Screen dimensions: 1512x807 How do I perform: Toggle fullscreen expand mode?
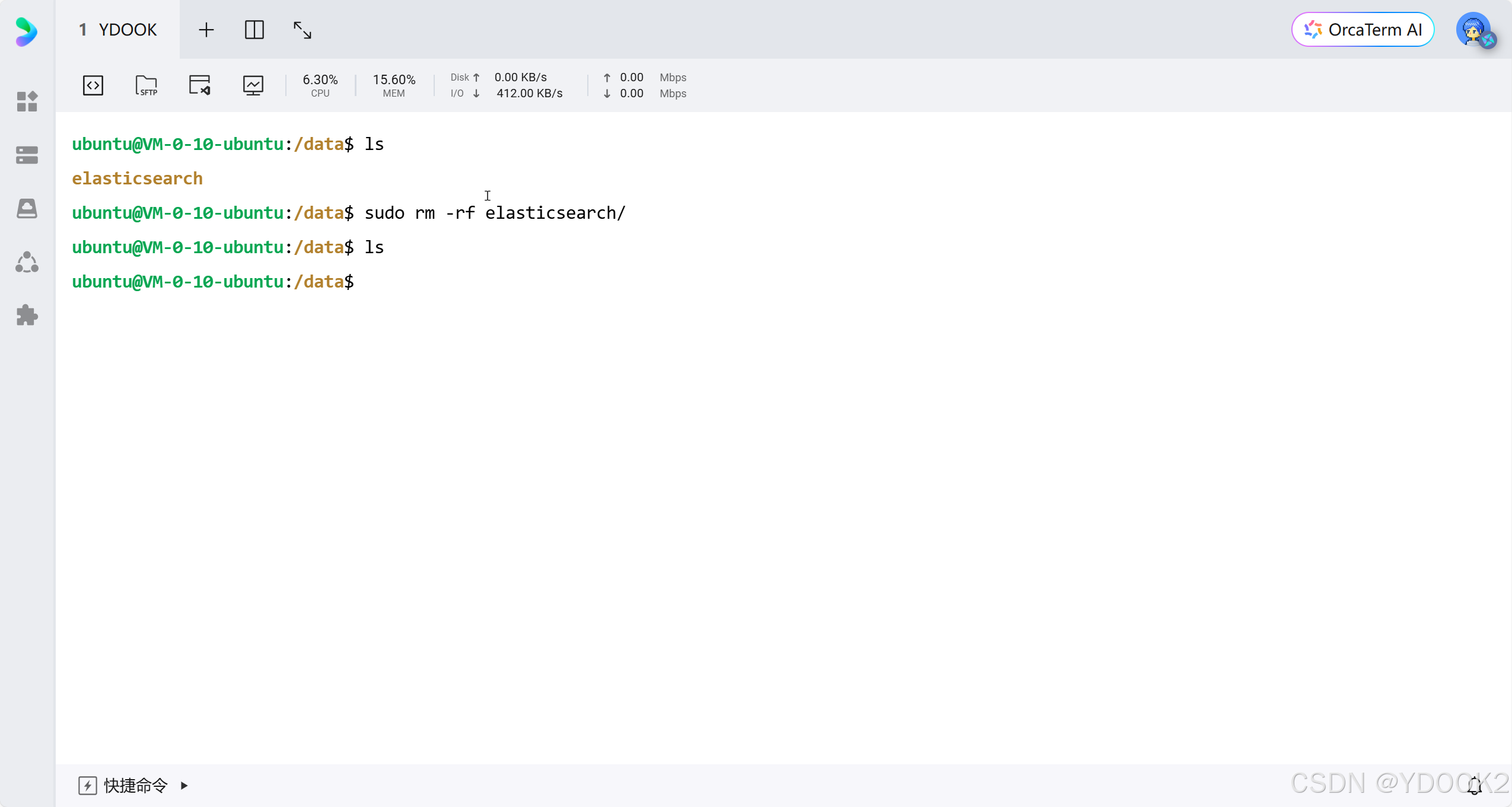303,30
